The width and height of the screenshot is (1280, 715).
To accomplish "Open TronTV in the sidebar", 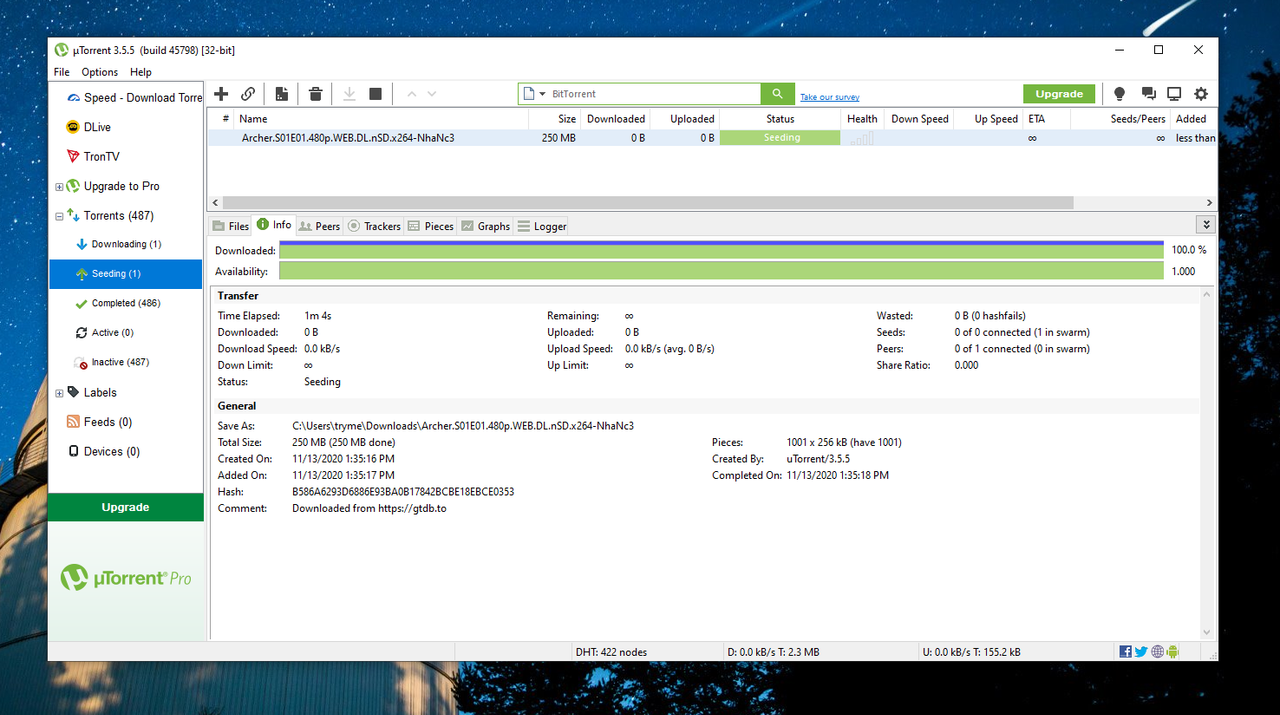I will (126, 157).
